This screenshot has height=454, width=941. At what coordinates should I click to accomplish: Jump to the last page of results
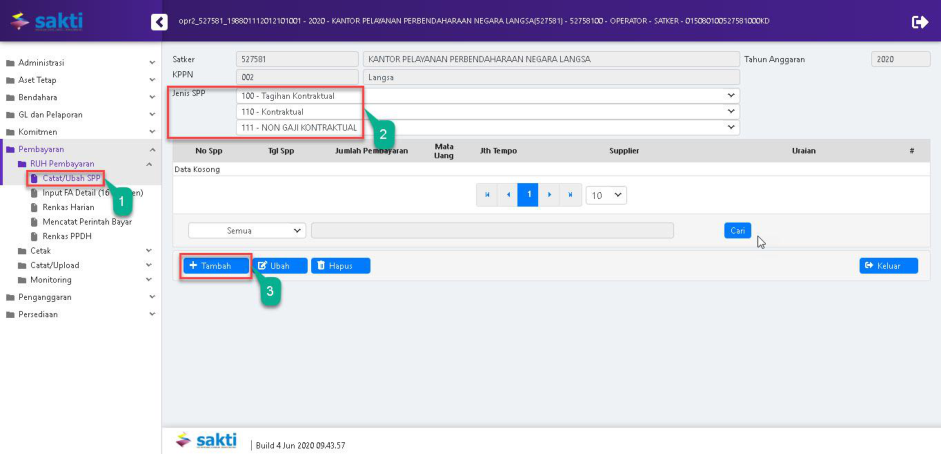[x=570, y=195]
